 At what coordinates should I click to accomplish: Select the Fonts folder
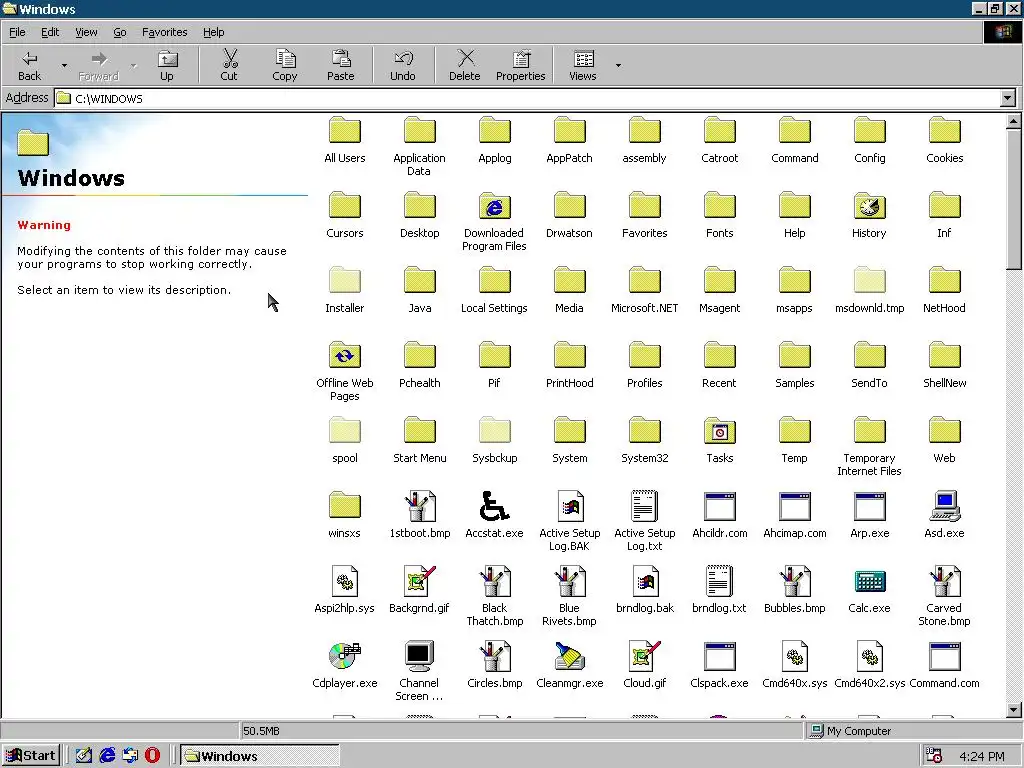[x=720, y=215]
